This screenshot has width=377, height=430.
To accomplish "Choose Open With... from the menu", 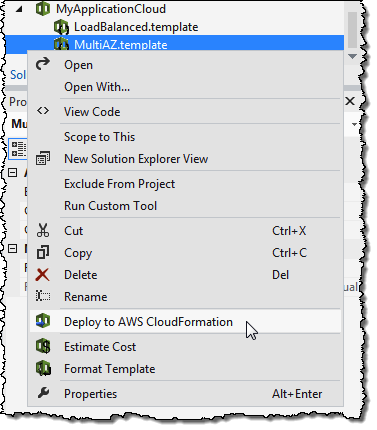I will [x=185, y=87].
